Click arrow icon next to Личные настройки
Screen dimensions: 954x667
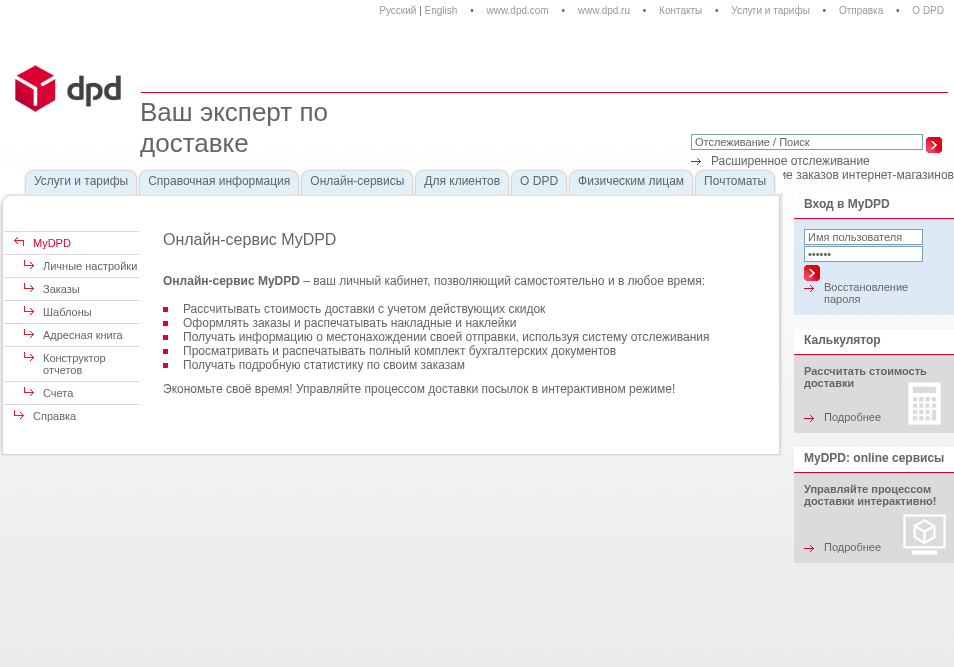[x=29, y=265]
